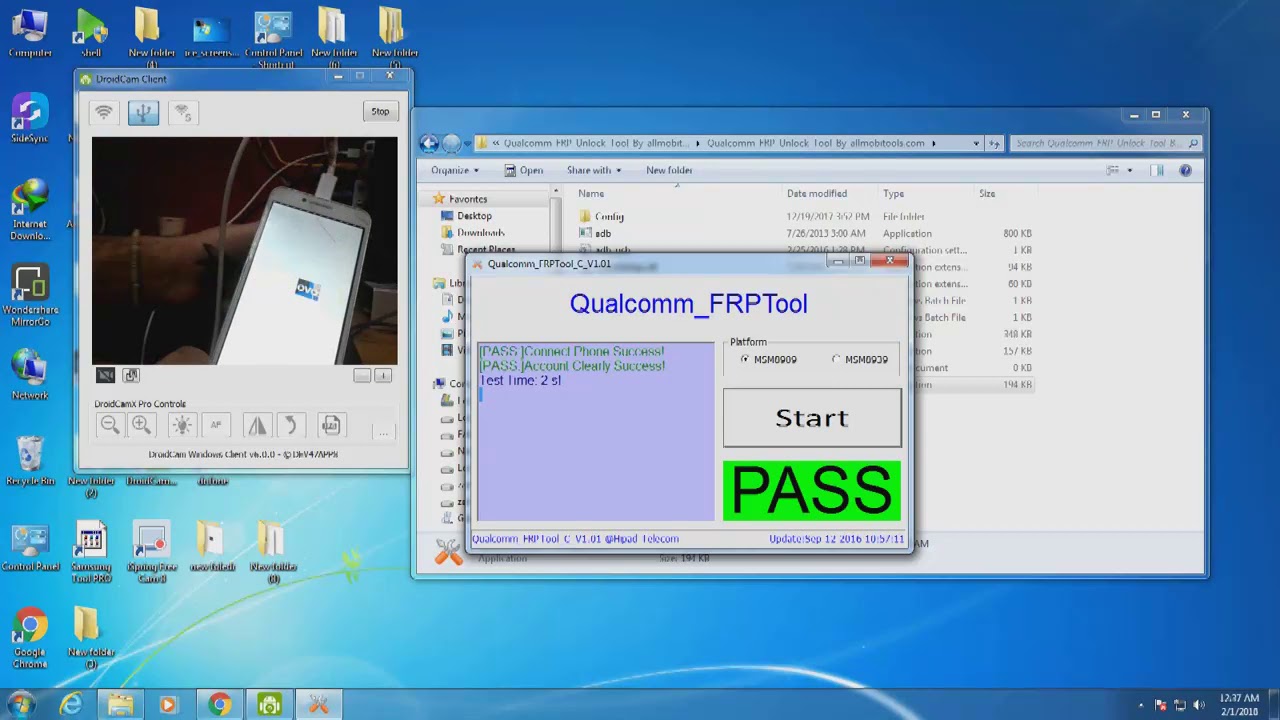
Task: Open more DroidCamX Pro controls
Action: [x=383, y=431]
